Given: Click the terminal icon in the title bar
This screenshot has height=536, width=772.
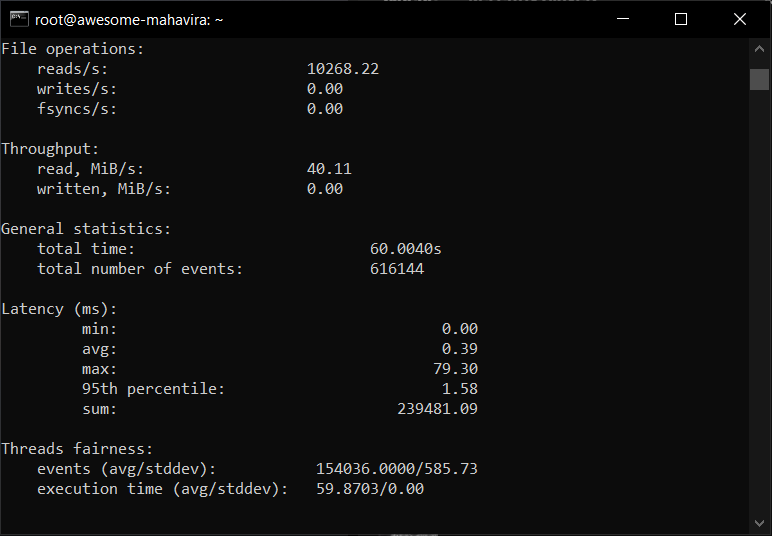Looking at the screenshot, I should coord(17,19).
